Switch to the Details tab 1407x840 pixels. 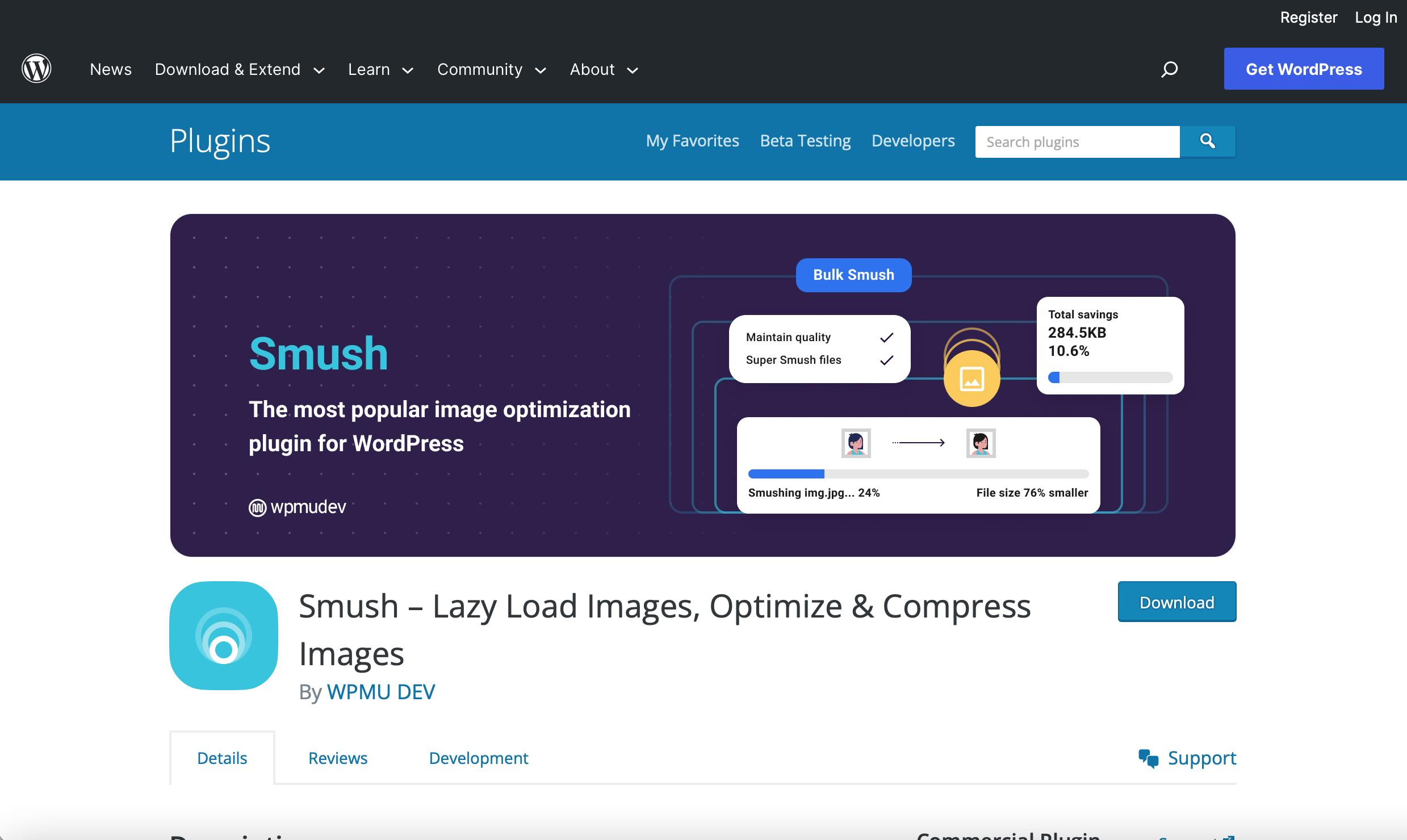tap(222, 758)
